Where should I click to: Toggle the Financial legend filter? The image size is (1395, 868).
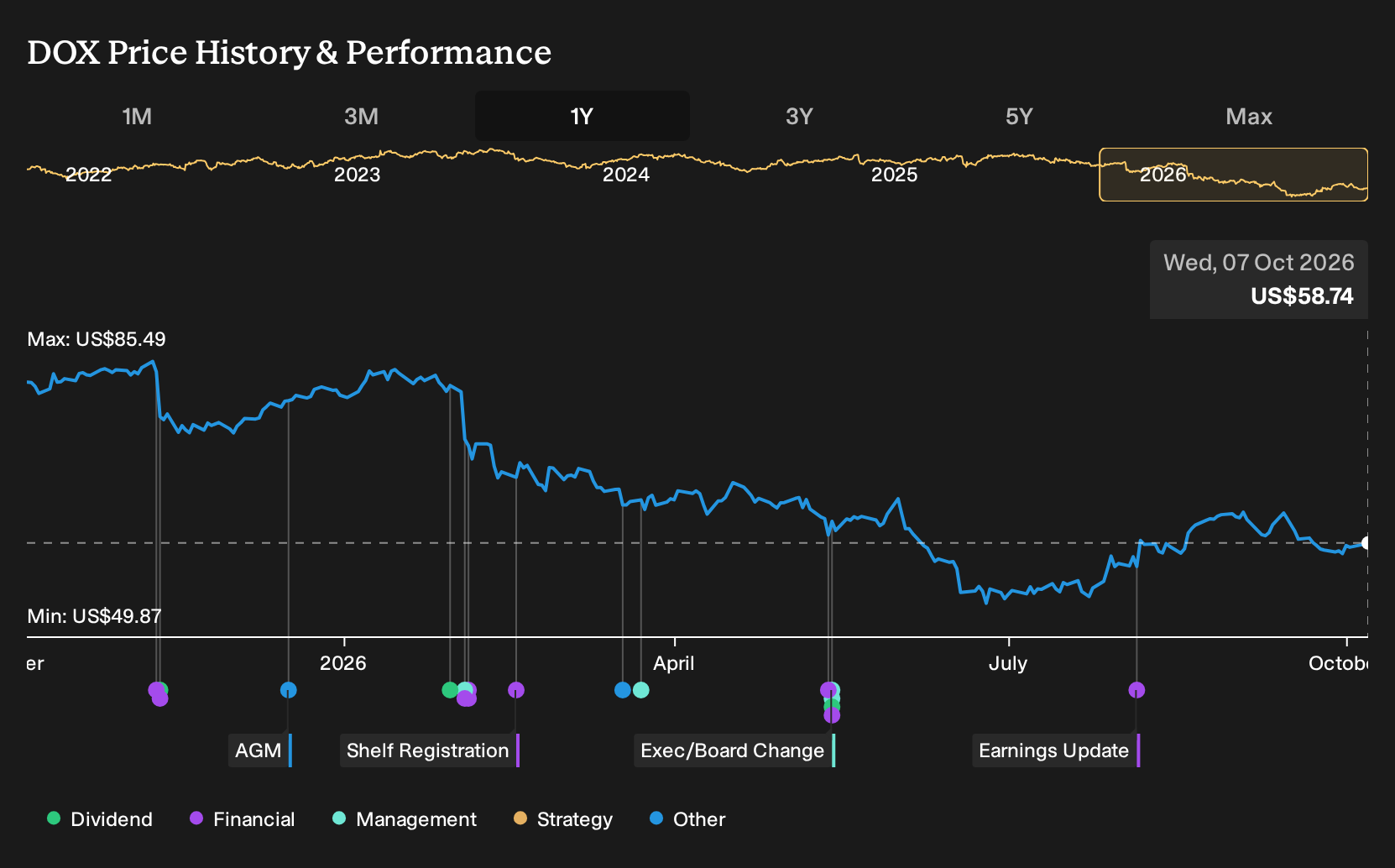coord(242,819)
